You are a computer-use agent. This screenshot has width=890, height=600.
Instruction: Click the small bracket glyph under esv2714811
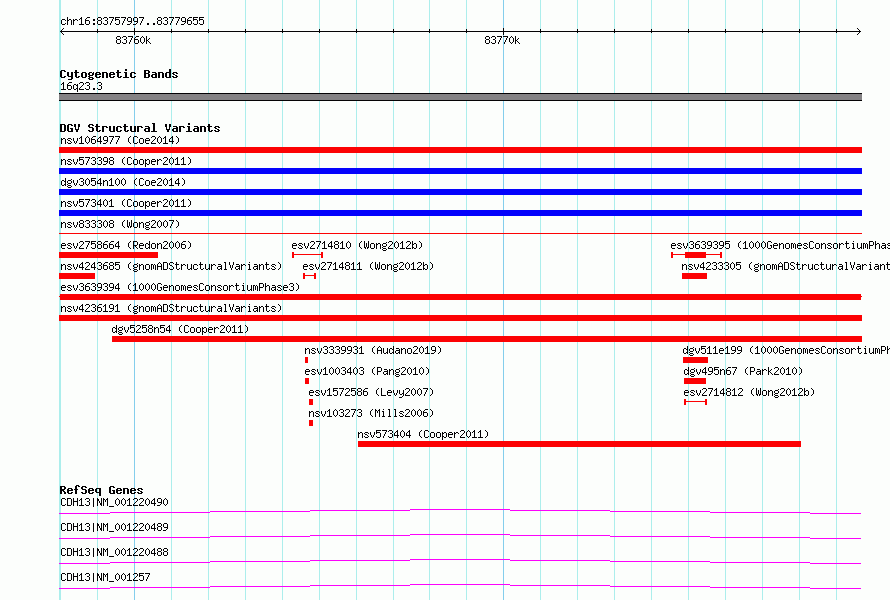[x=309, y=276]
